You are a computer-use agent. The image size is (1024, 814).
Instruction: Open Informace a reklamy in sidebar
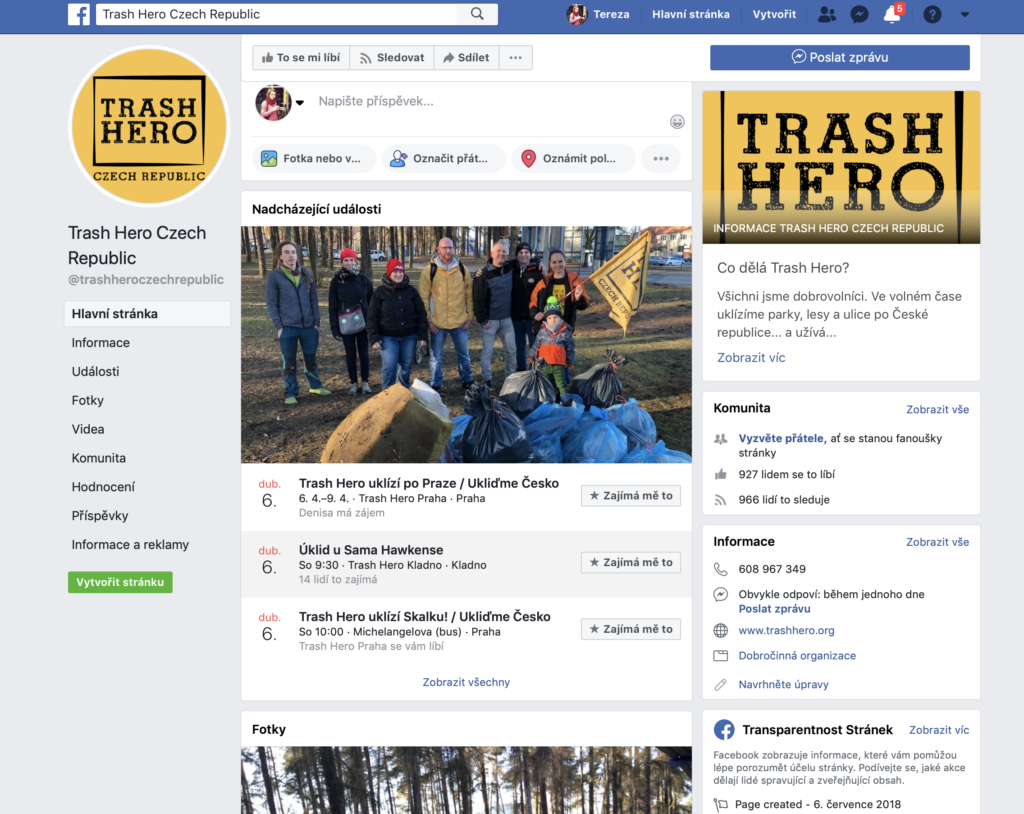[130, 544]
